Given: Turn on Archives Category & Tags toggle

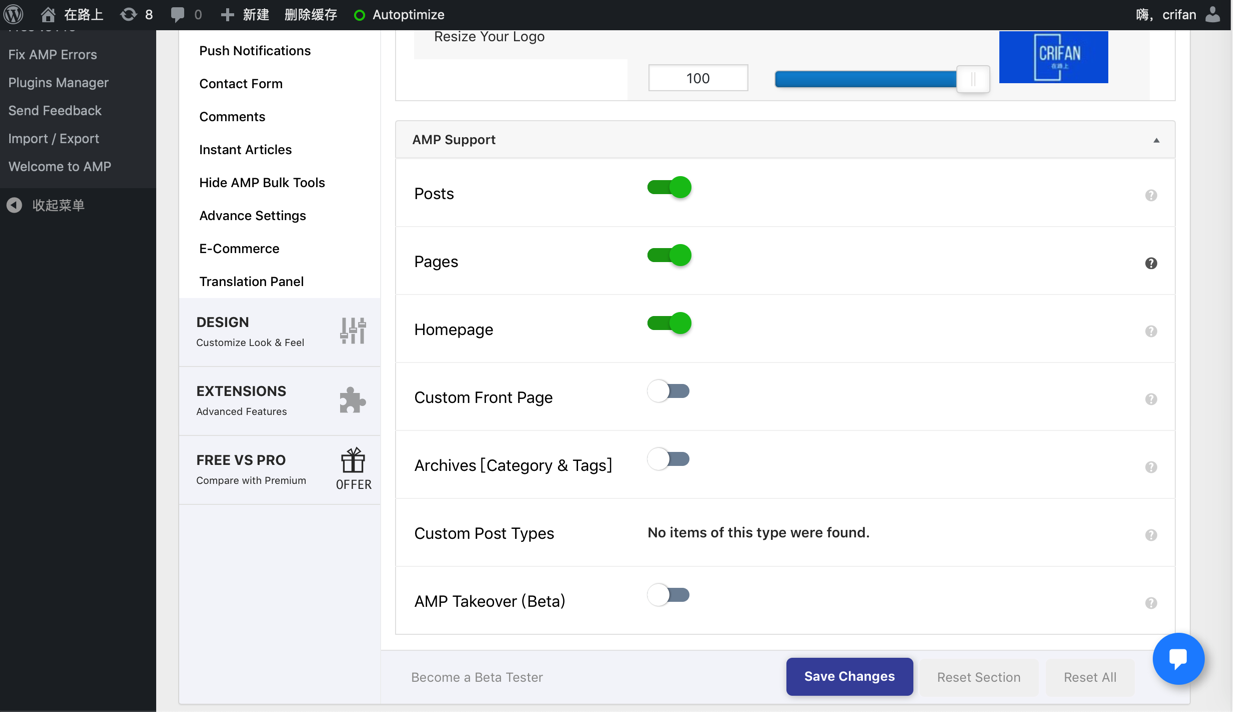Looking at the screenshot, I should [668, 459].
